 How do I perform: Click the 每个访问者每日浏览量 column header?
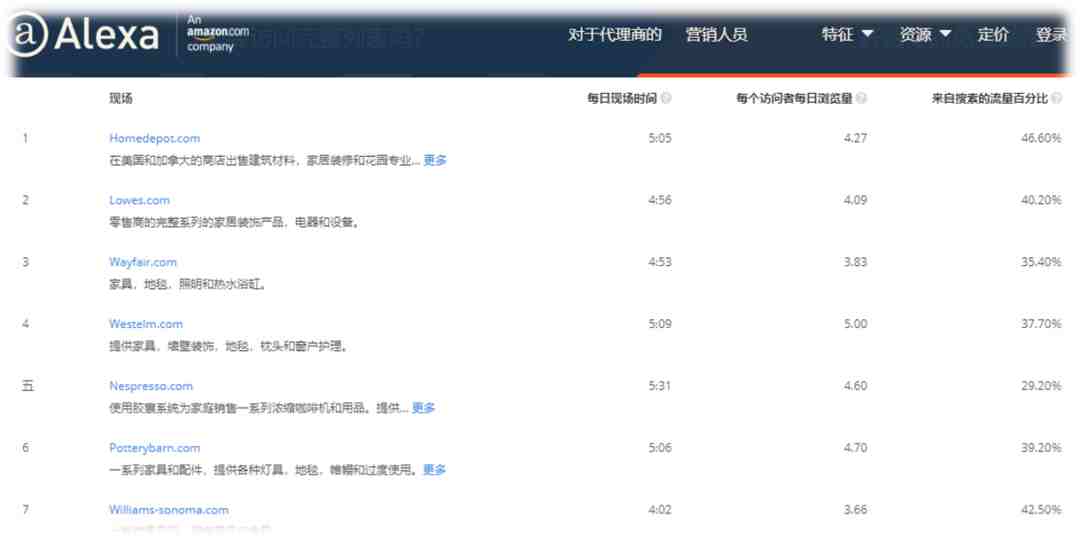[x=794, y=98]
